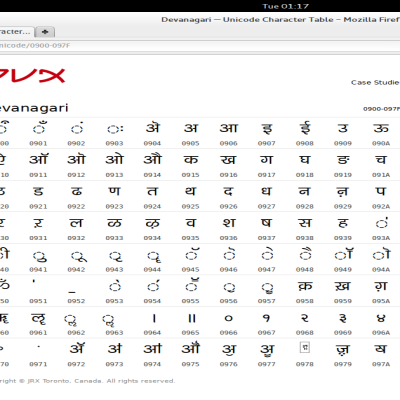Click the code label 0974
The height and width of the screenshot is (400, 400).
click(x=152, y=364)
